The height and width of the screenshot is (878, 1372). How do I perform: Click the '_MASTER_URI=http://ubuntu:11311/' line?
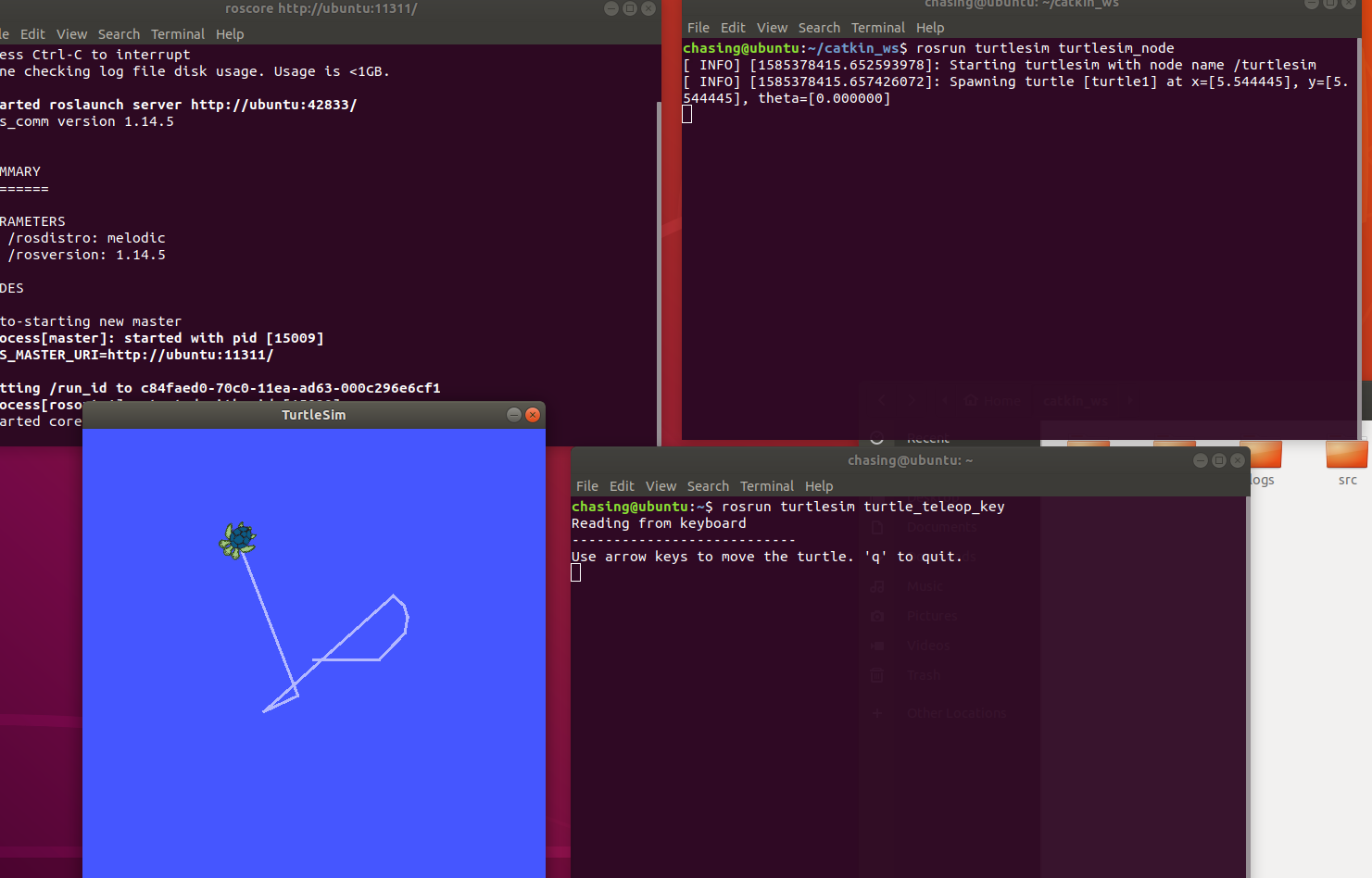(137, 355)
